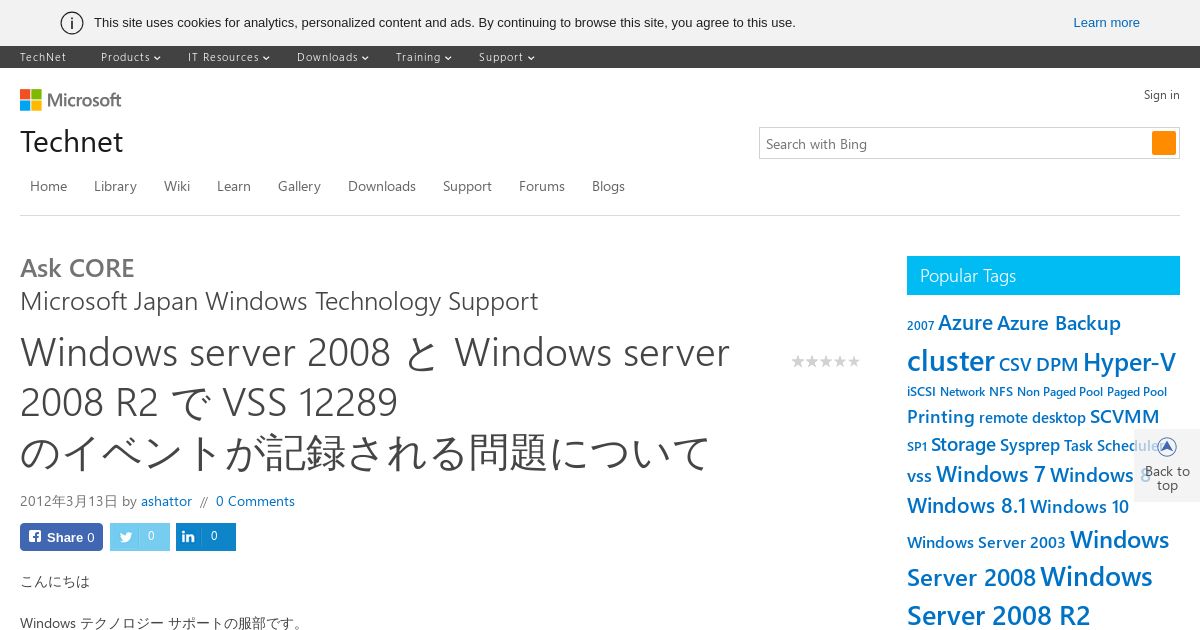The image size is (1200, 630).
Task: Open the SCVMM tag
Action: pyautogui.click(x=1125, y=417)
